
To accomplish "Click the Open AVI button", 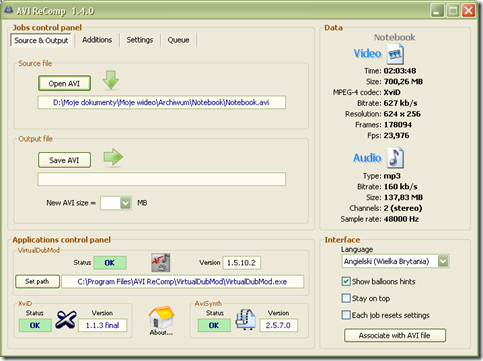I will 64,83.
